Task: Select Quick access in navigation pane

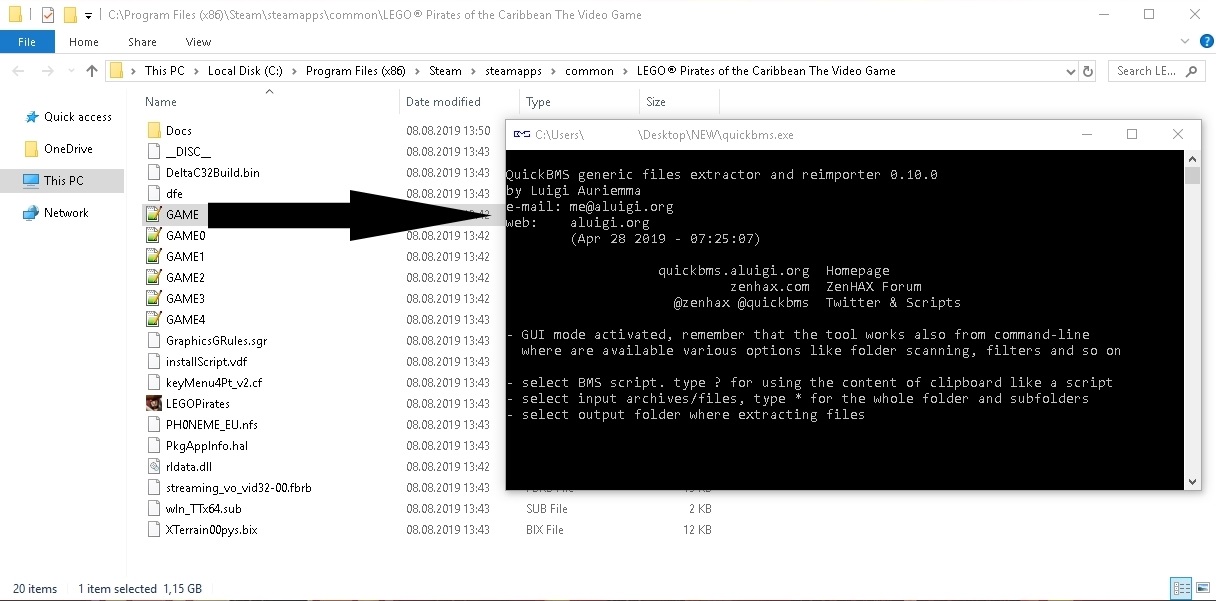Action: pyautogui.click(x=68, y=117)
